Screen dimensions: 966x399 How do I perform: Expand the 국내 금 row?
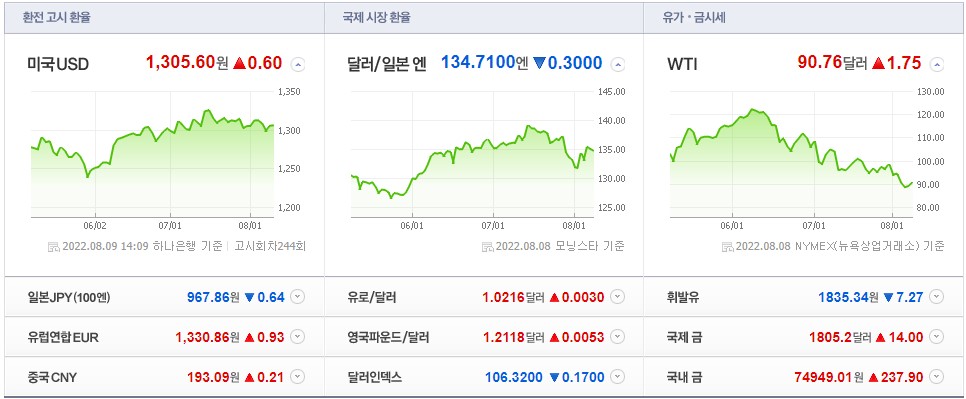click(x=937, y=376)
